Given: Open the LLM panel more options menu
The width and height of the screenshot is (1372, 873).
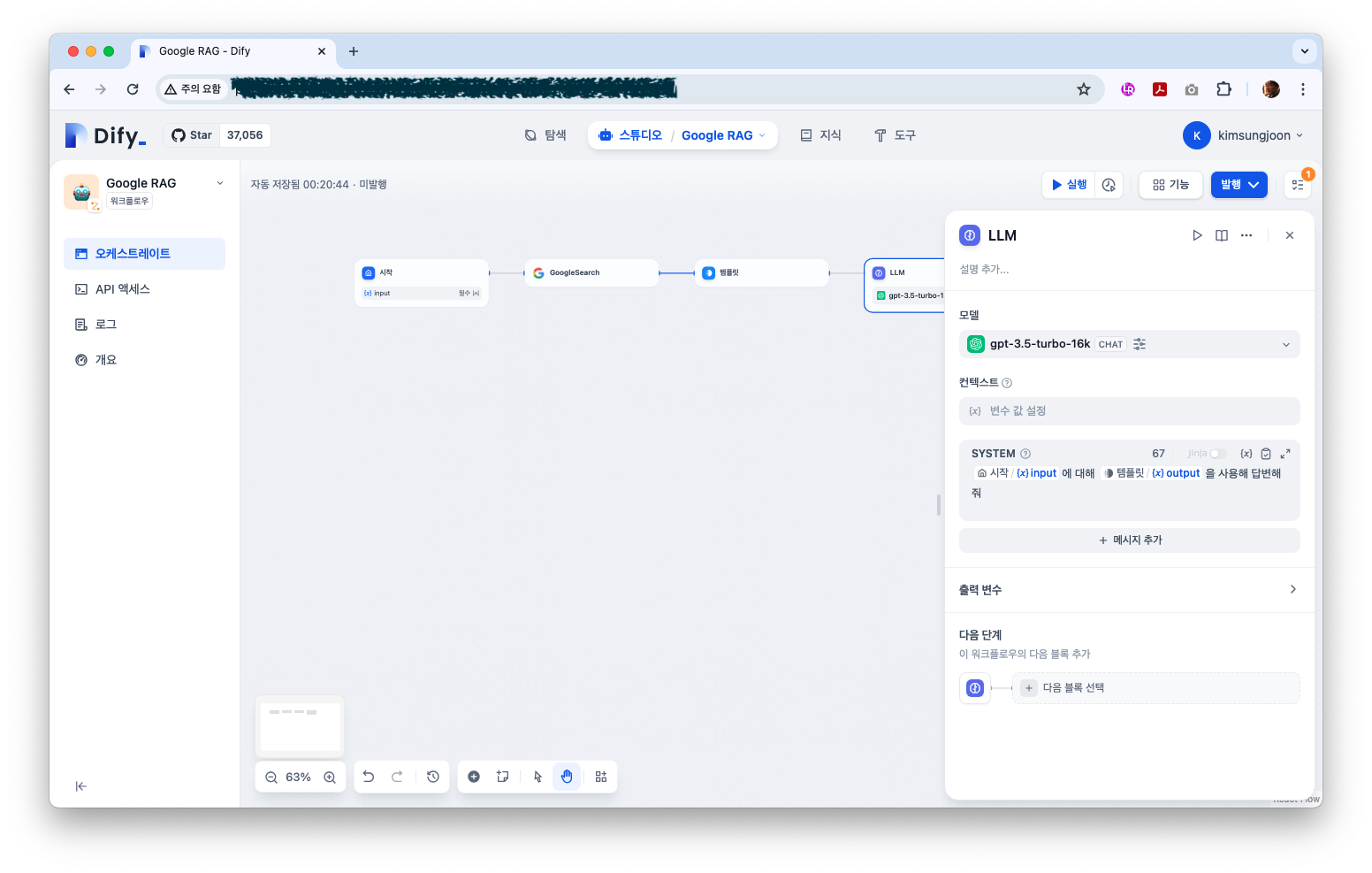Looking at the screenshot, I should click(x=1246, y=235).
